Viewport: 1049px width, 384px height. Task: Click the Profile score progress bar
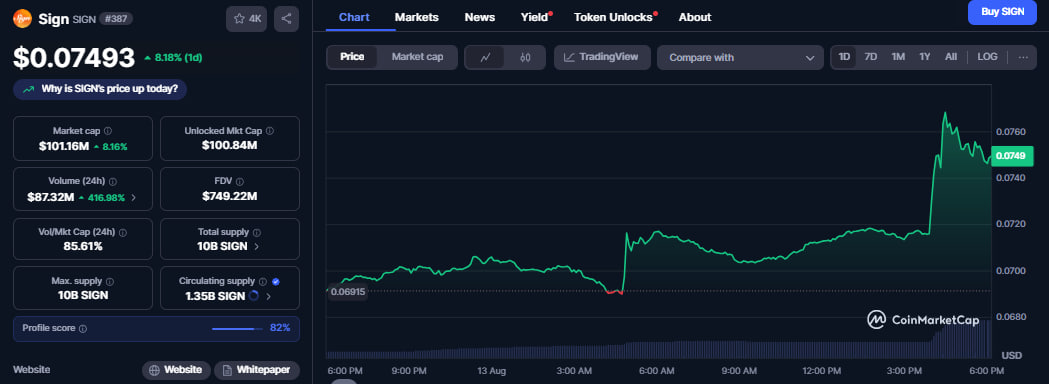tap(237, 328)
